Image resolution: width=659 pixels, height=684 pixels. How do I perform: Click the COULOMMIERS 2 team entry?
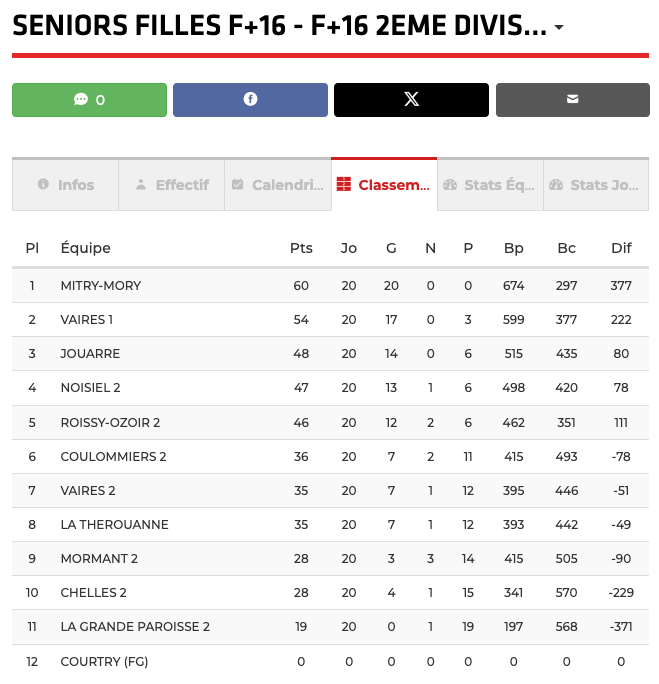coord(113,456)
